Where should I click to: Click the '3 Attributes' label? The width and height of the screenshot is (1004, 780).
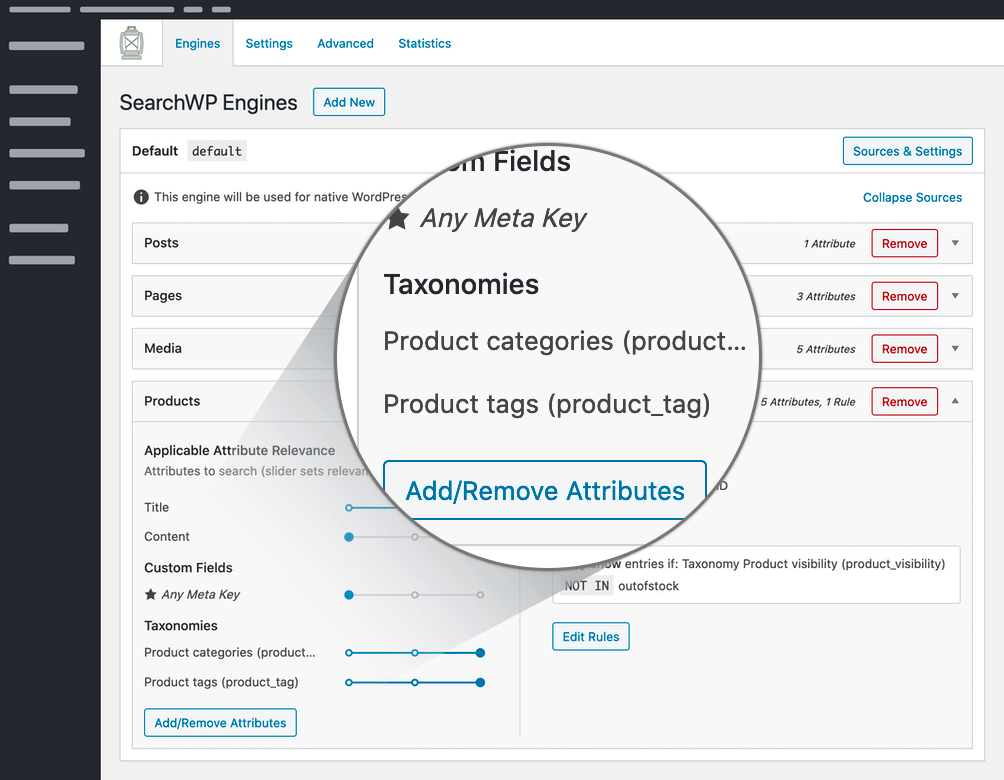(825, 297)
